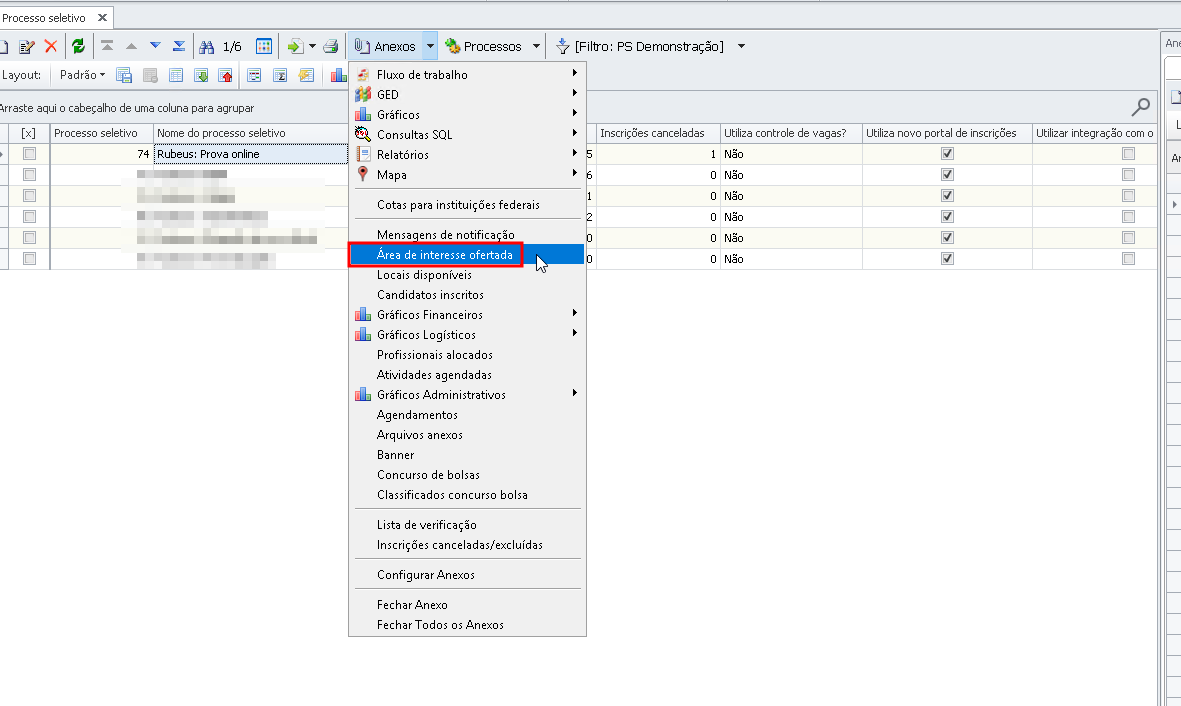Open the Processos dropdown arrow
The width and height of the screenshot is (1181, 706).
[536, 47]
